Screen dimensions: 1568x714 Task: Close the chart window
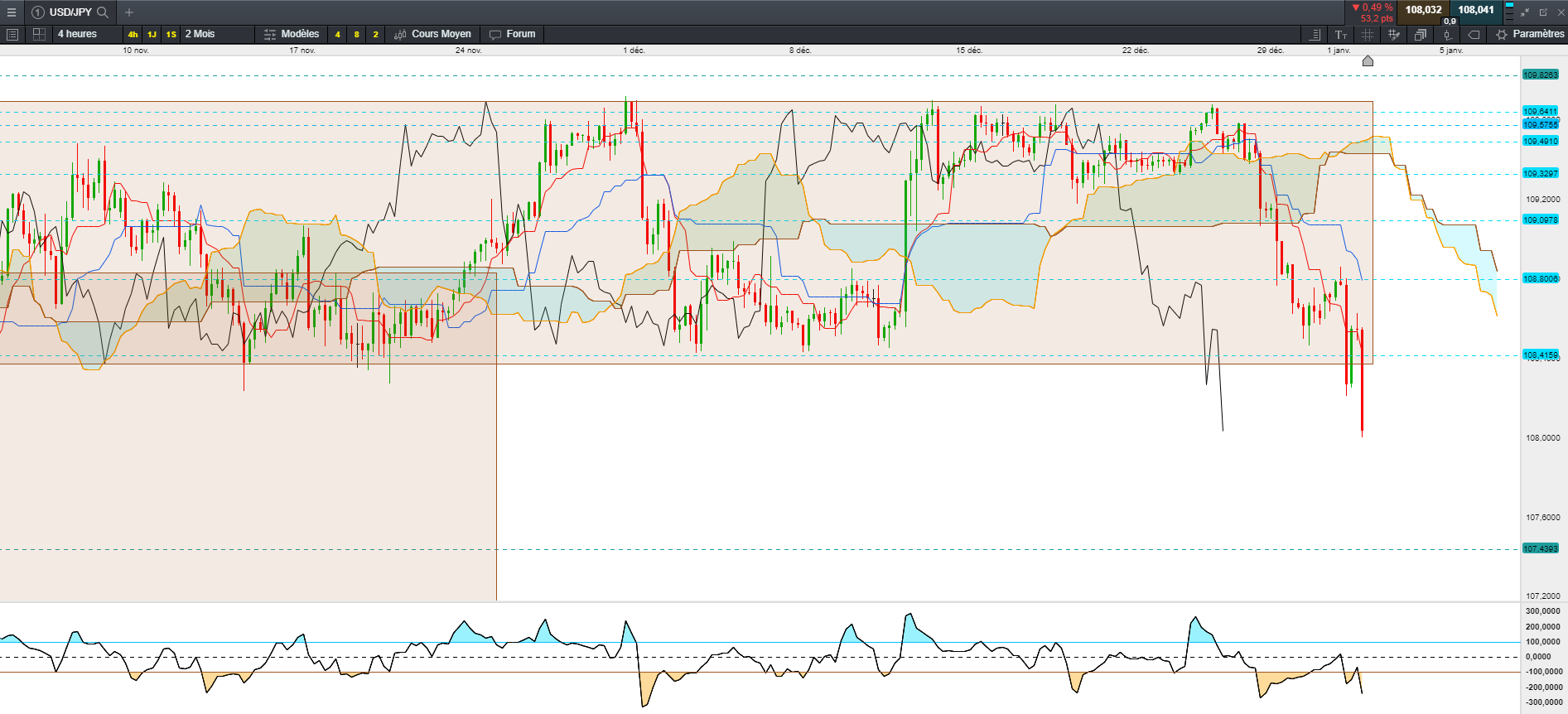(x=1561, y=12)
